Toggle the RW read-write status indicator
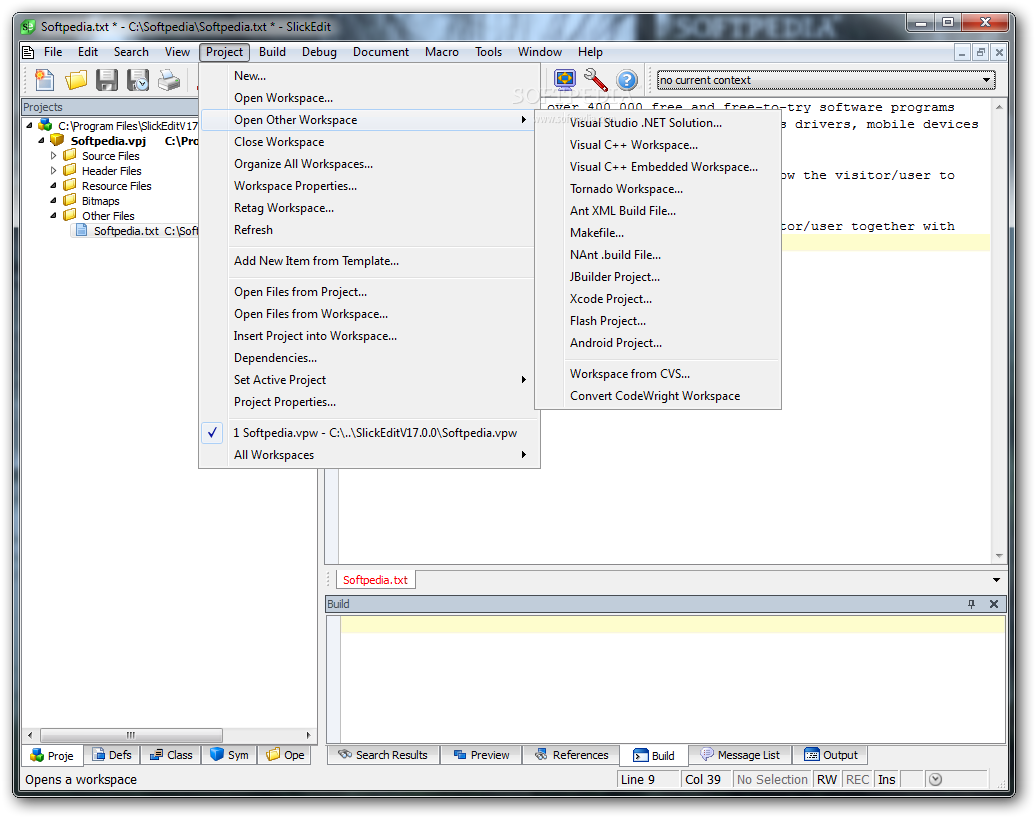The width and height of the screenshot is (1036, 818). [827, 780]
